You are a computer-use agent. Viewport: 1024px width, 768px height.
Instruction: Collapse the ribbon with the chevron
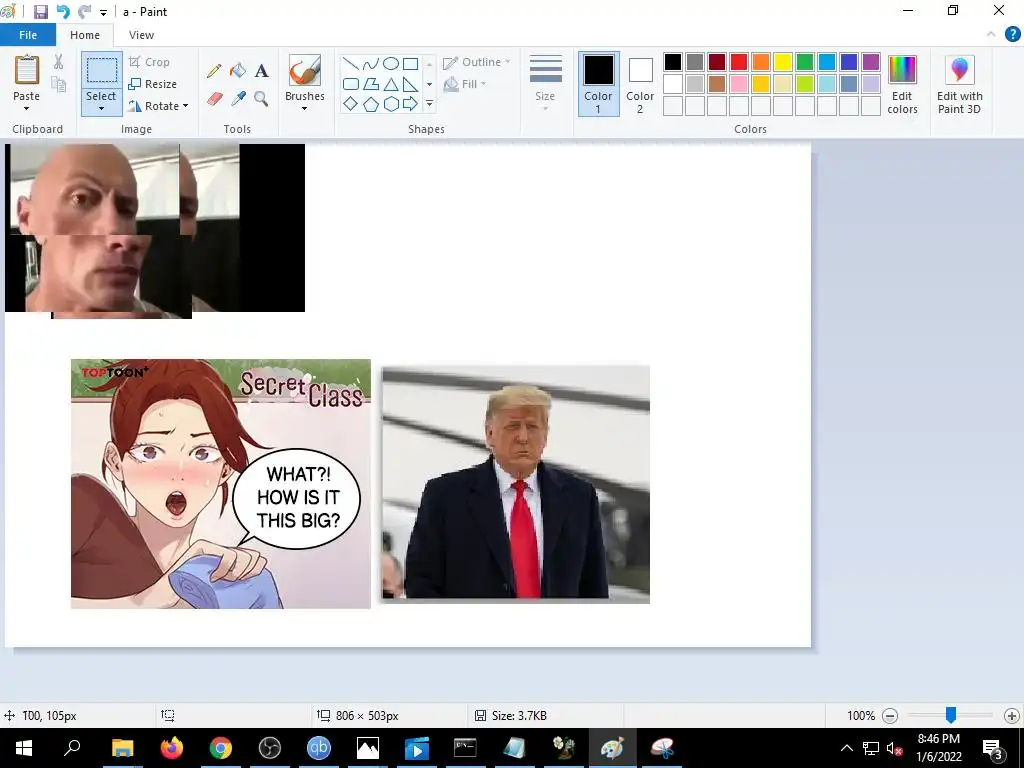991,35
